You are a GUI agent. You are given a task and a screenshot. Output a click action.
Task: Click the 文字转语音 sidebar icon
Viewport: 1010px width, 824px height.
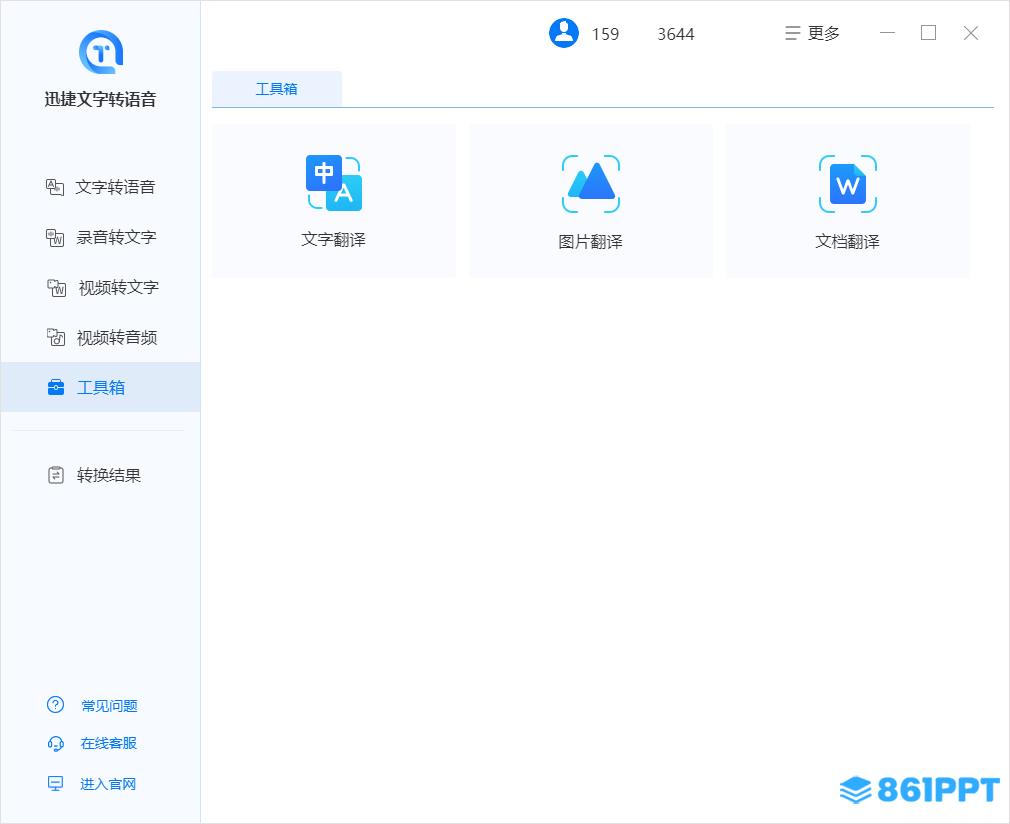click(x=55, y=187)
